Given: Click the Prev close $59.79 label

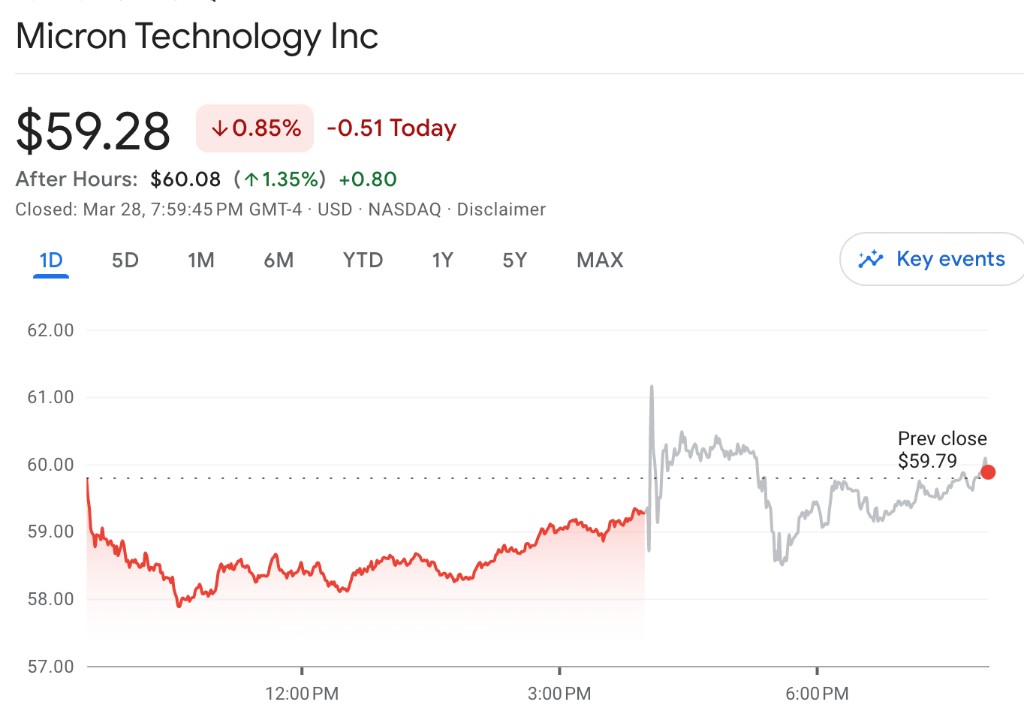Looking at the screenshot, I should tap(941, 450).
